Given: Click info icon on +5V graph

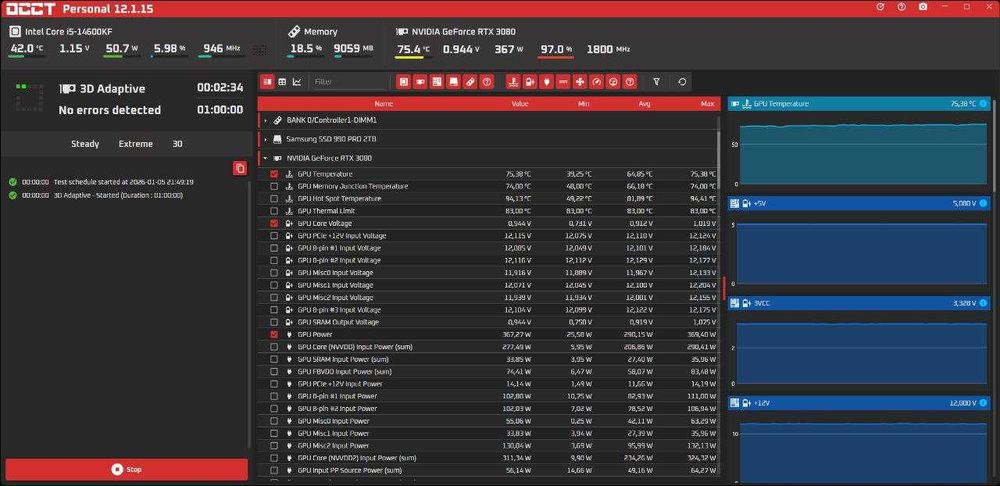Looking at the screenshot, I should [983, 203].
